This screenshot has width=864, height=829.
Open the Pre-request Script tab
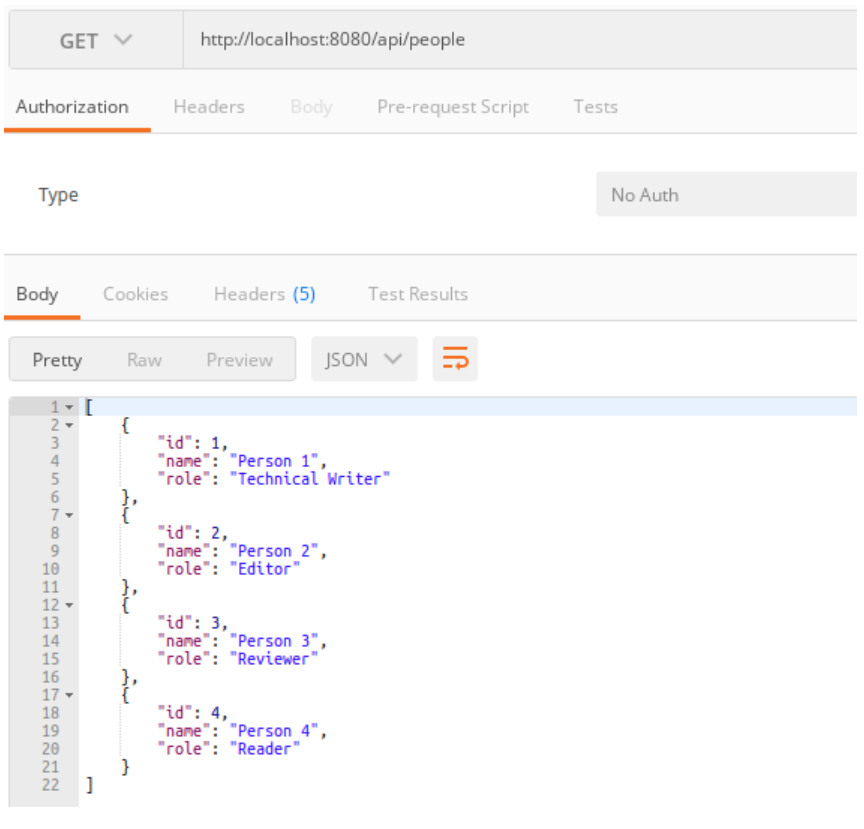[x=452, y=106]
